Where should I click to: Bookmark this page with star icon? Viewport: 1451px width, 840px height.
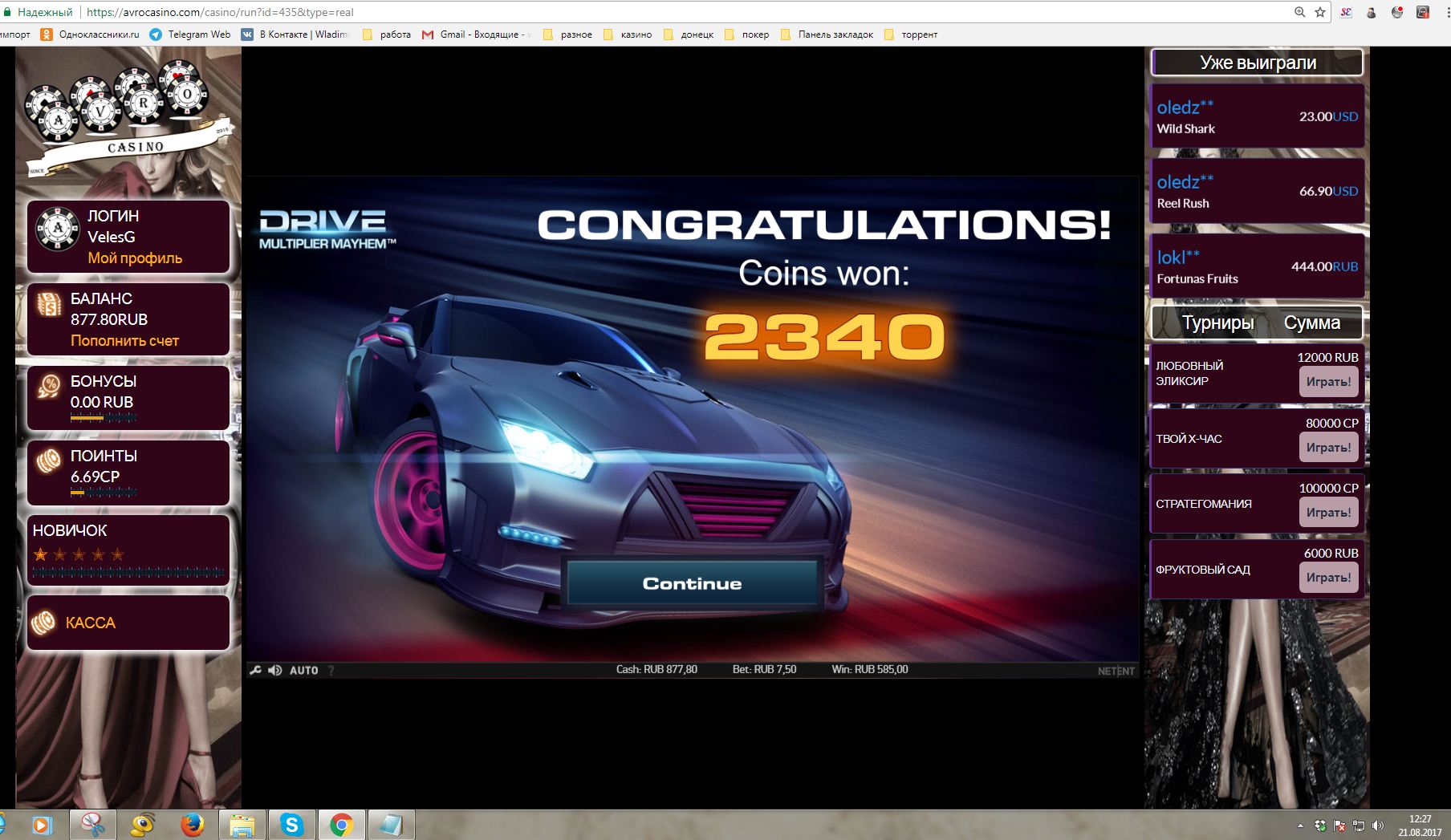point(1320,12)
